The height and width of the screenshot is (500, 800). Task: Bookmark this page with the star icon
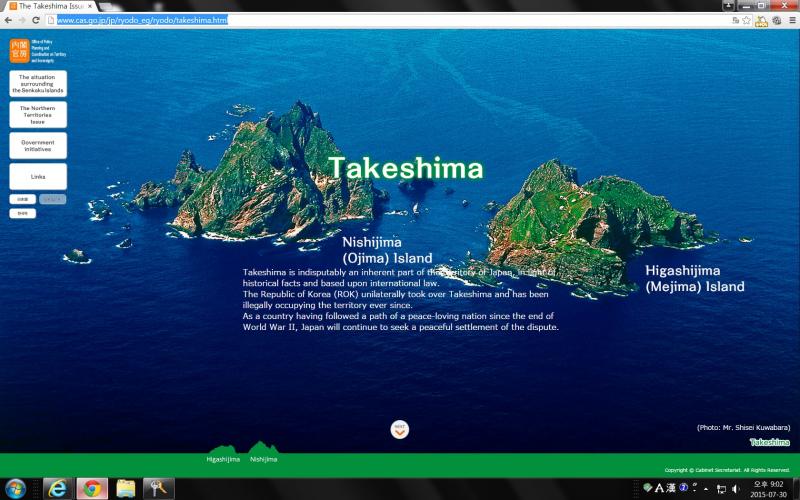(x=746, y=20)
